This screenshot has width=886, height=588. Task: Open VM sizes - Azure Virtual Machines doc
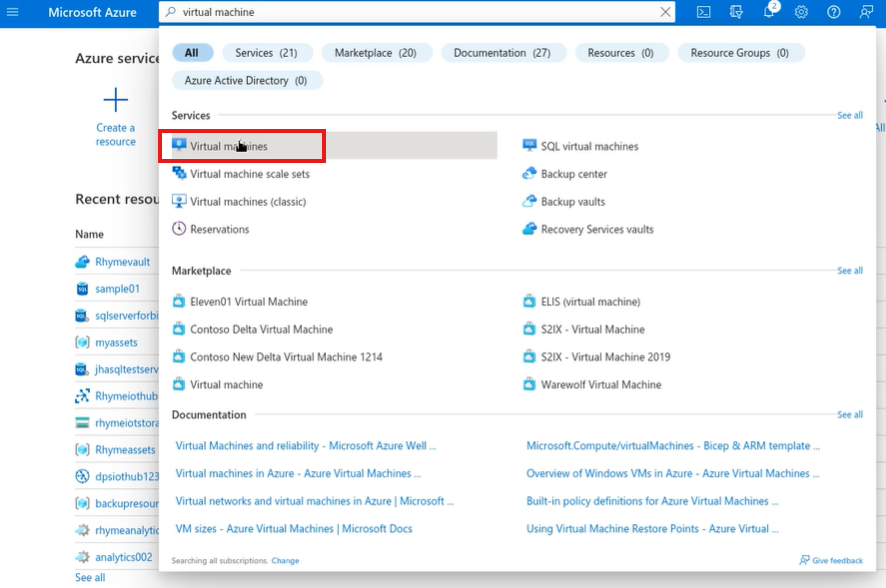point(294,529)
